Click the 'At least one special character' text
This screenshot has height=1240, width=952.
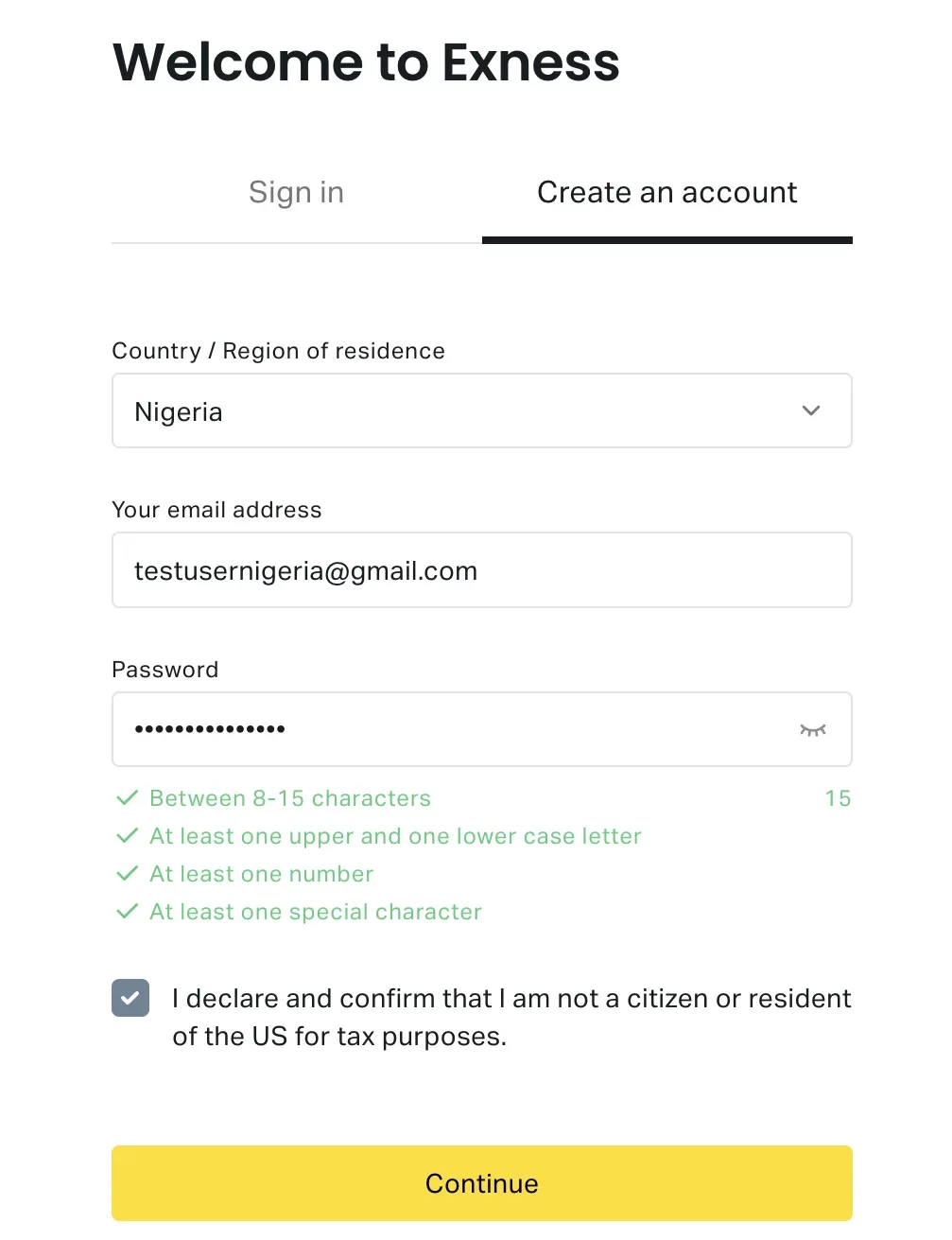click(x=316, y=912)
